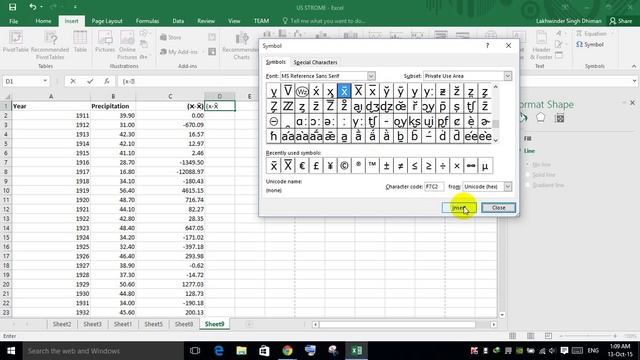Select the highlighted x-bar symbol in the grid
Screen dimensions: 640x360
pyautogui.click(x=344, y=91)
